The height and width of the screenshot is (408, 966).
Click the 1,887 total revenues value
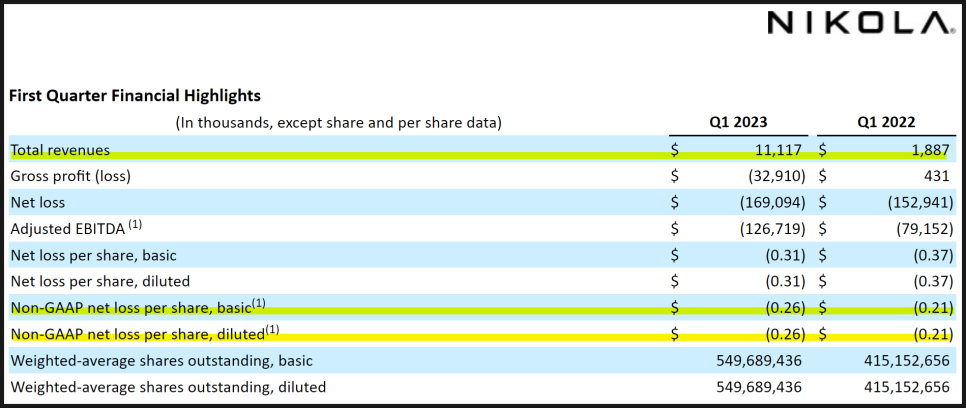coord(931,150)
